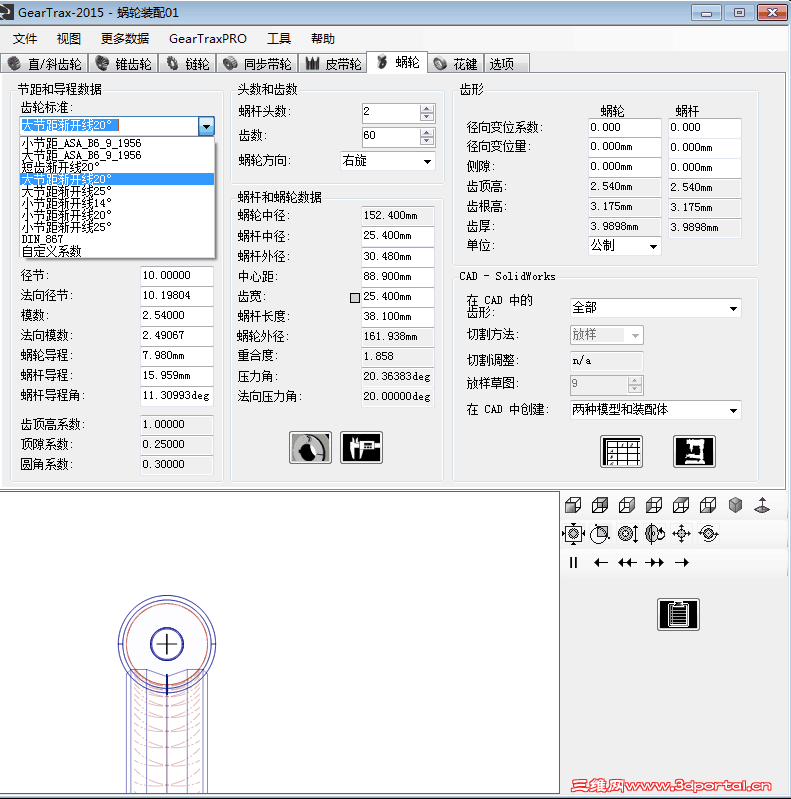Choose 大节距渐开线25° from the list
This screenshot has width=791, height=799.
click(117, 191)
